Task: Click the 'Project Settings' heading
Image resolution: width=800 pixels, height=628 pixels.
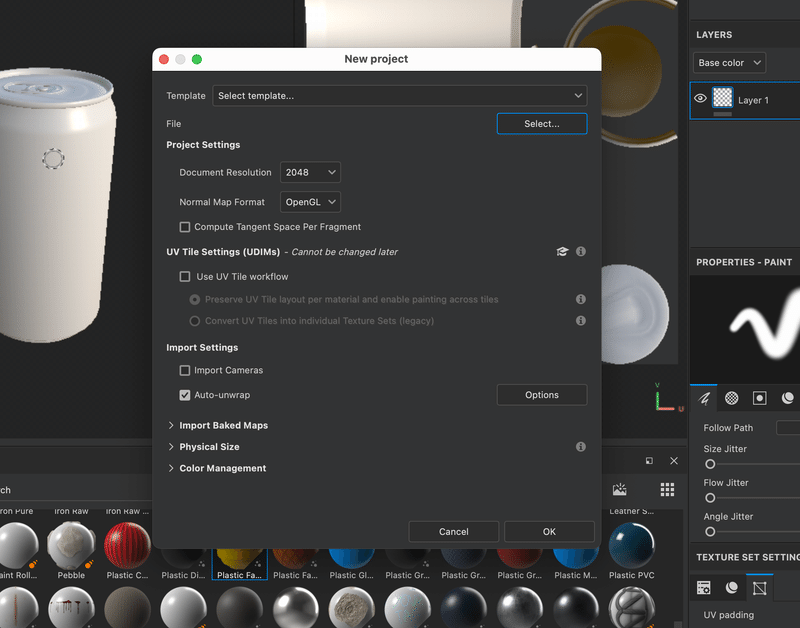Action: (203, 145)
